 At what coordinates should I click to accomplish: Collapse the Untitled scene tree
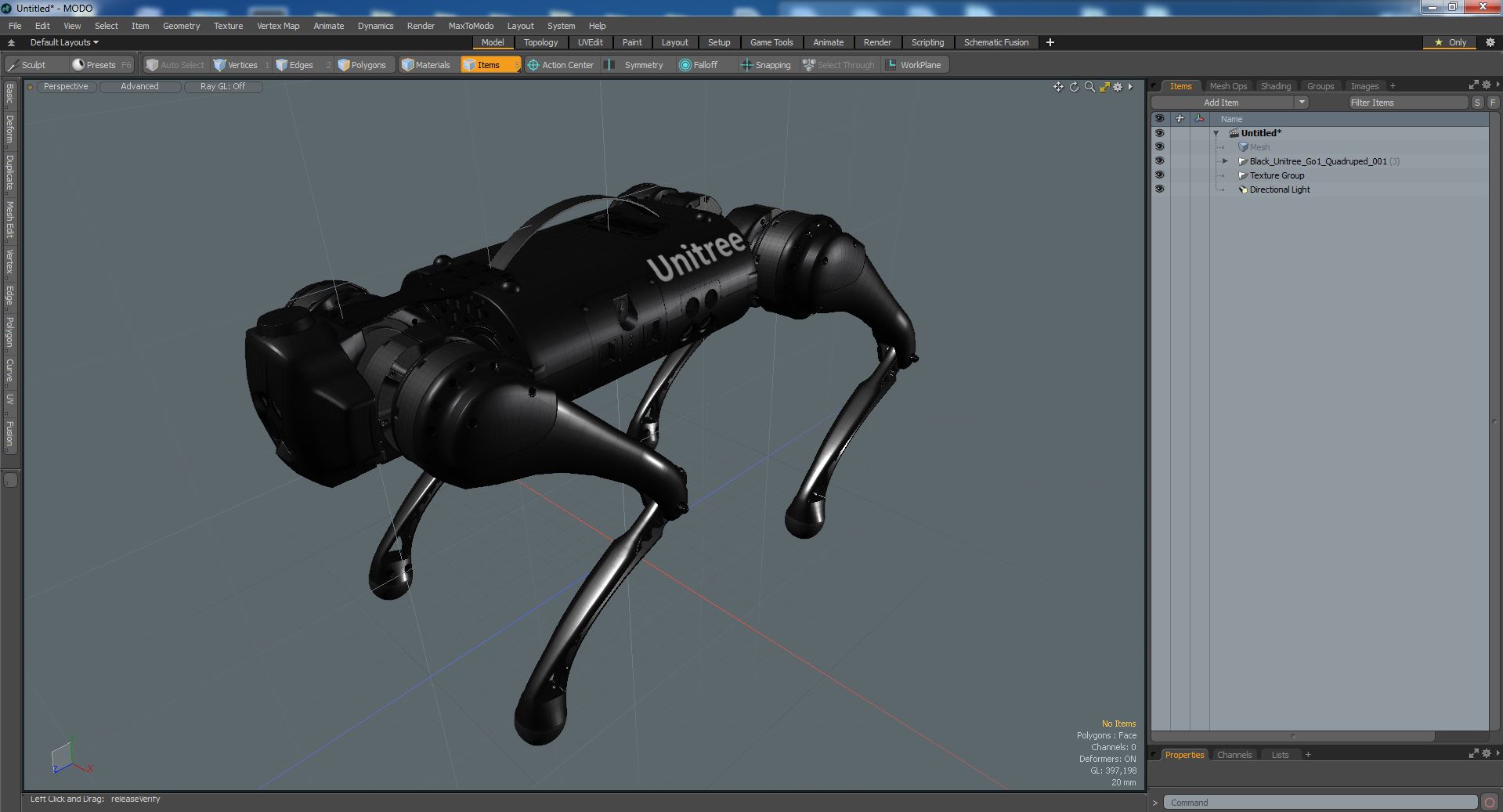[x=1216, y=133]
